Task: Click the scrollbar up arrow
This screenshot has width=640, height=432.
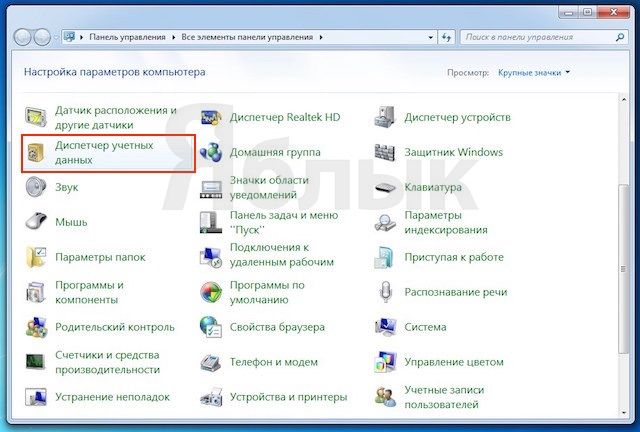Action: coord(624,99)
